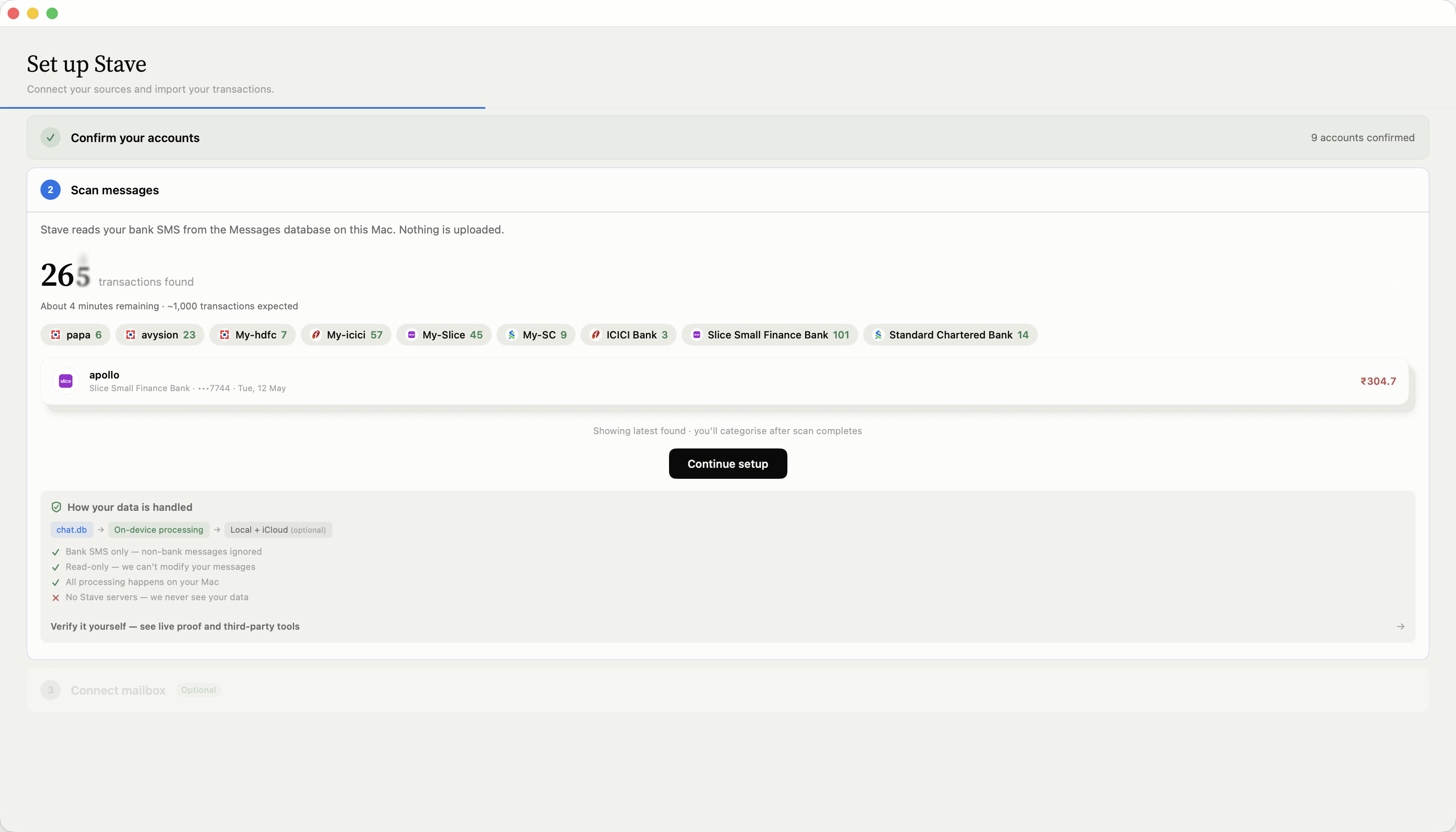Click the arrow after On-device processing tag
Screen dimensions: 1456x832
[x=217, y=530]
